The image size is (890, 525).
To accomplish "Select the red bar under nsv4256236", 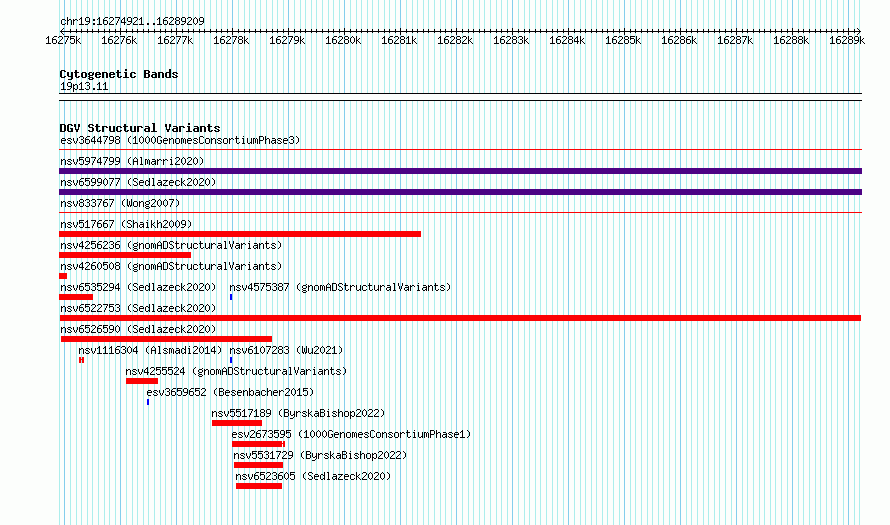I will point(125,255).
